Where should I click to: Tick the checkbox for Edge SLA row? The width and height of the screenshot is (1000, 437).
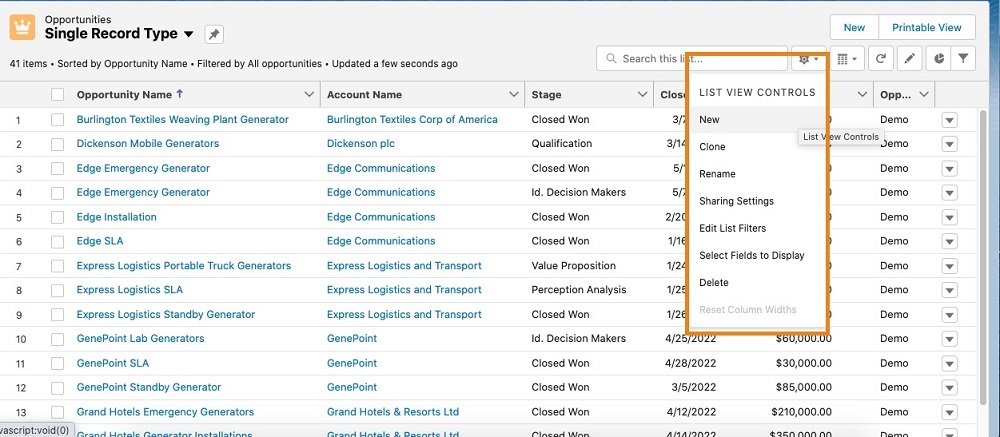[57, 241]
